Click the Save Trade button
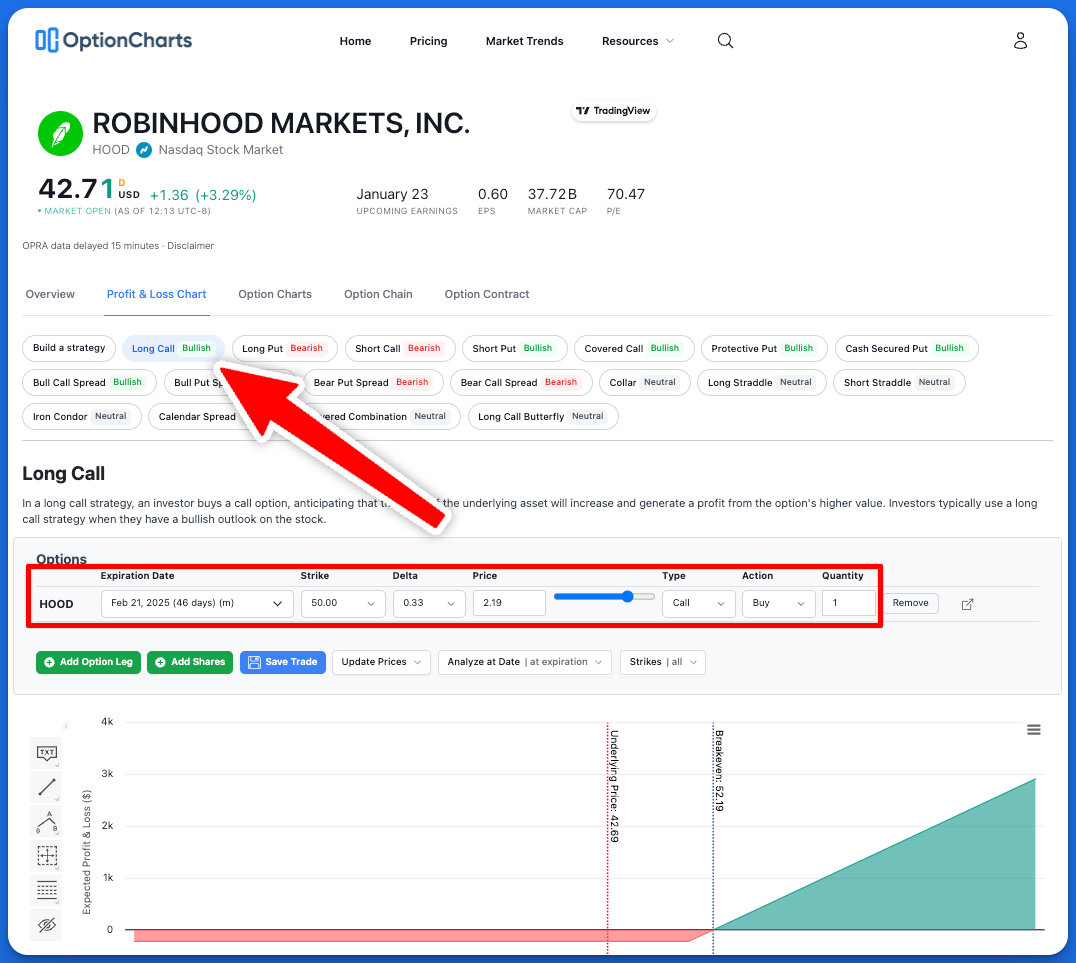1076x963 pixels. (x=282, y=662)
